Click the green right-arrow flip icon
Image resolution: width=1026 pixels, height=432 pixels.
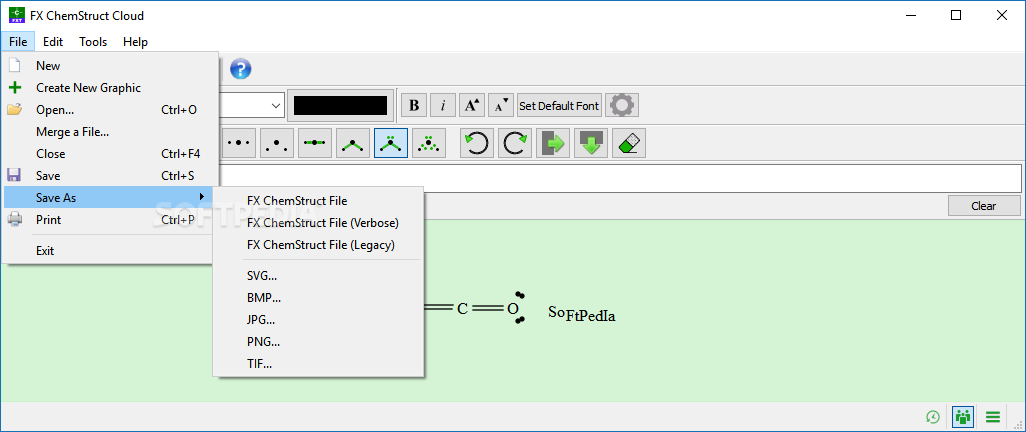tap(553, 143)
